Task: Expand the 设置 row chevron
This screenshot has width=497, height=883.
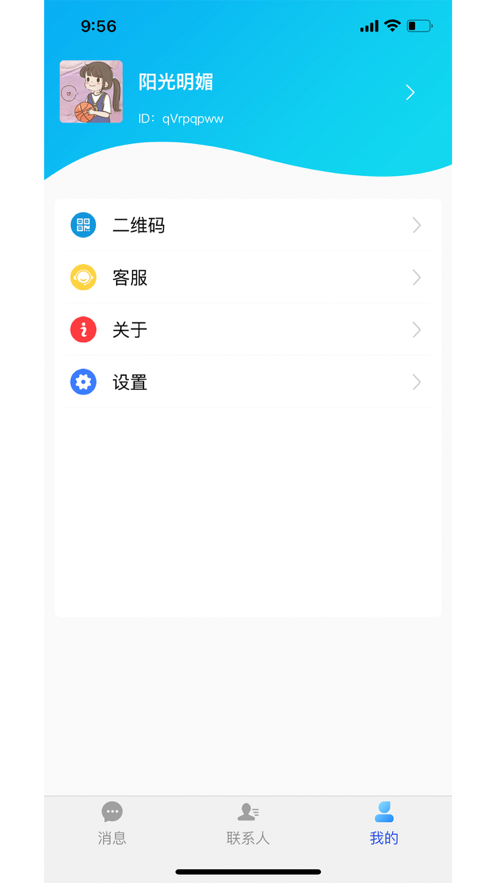Action: 417,382
